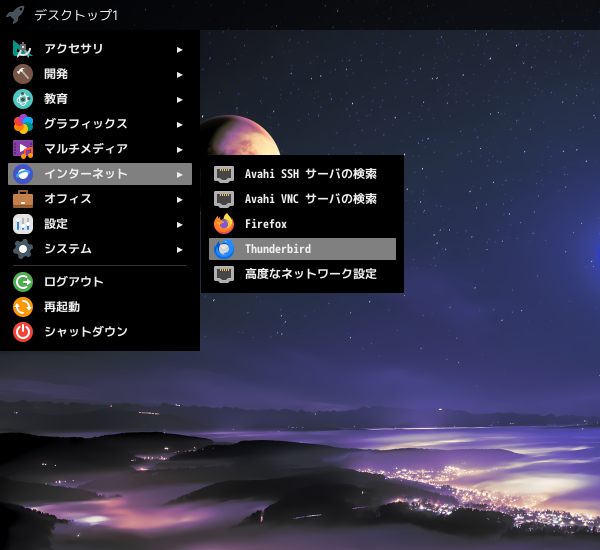Viewport: 600px width, 550px height.
Task: Click the インターネット submenu arrow
Action: pyautogui.click(x=179, y=175)
